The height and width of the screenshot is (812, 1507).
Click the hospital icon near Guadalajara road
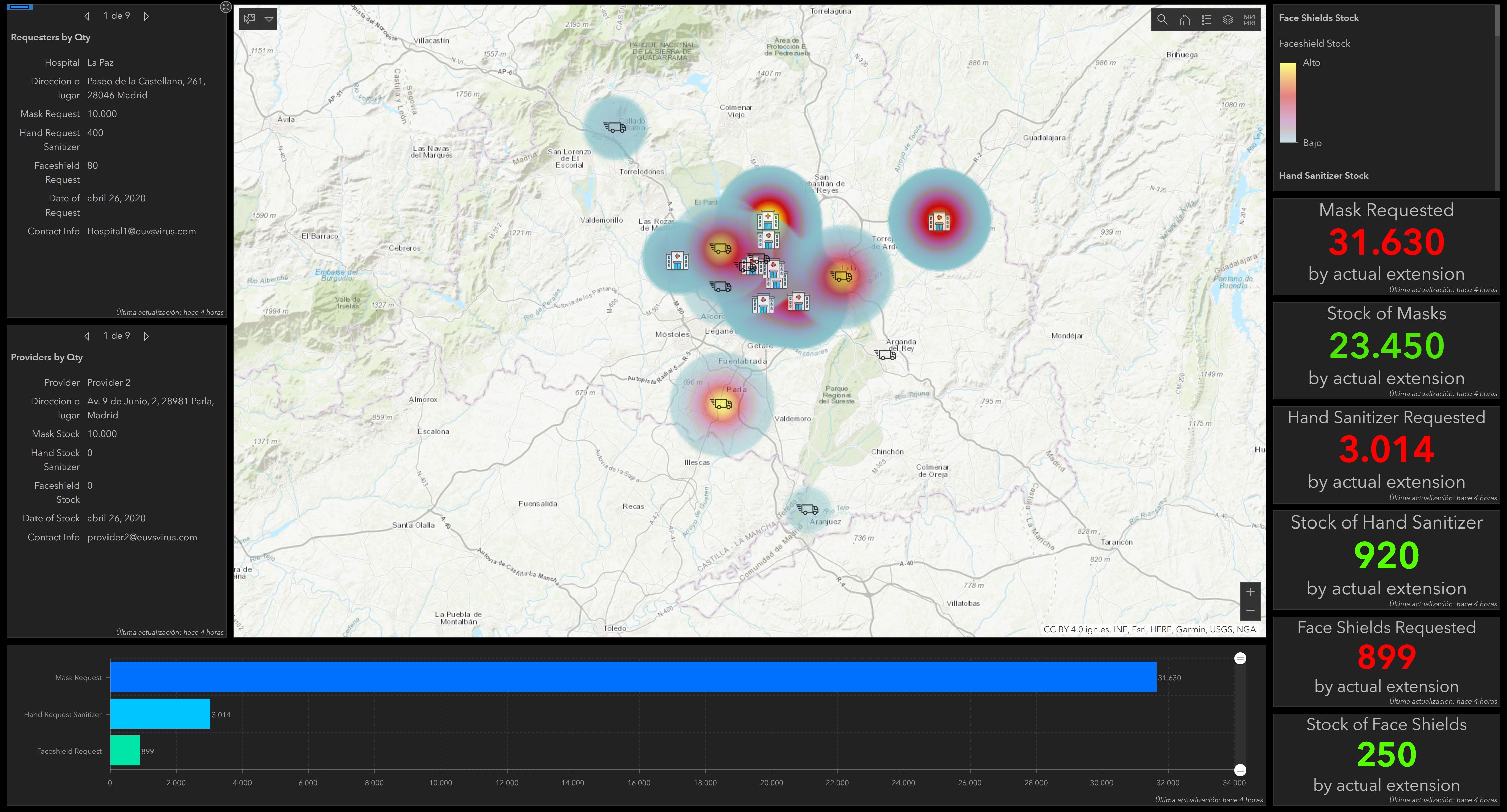939,220
